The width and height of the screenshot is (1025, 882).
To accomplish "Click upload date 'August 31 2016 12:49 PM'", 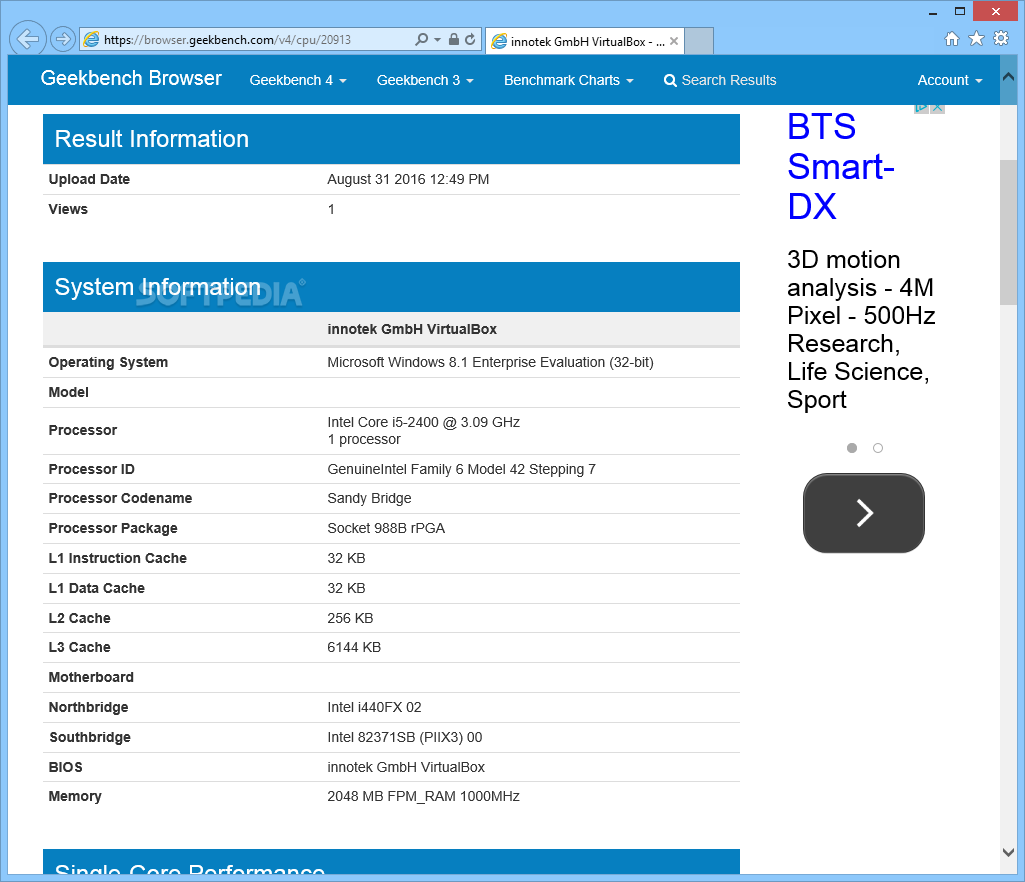I will pos(408,179).
